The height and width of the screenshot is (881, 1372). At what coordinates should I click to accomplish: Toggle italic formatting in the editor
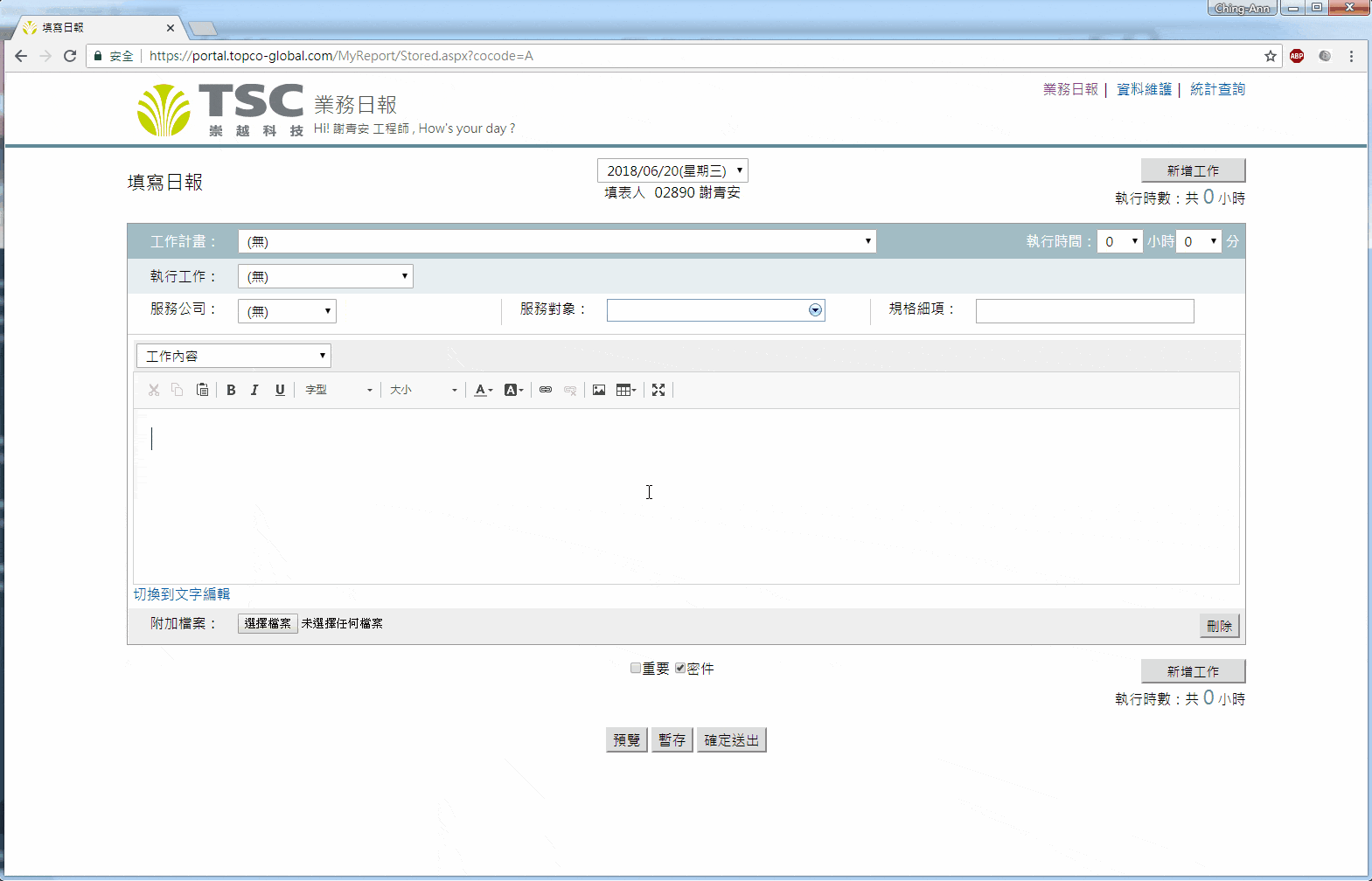pos(254,390)
